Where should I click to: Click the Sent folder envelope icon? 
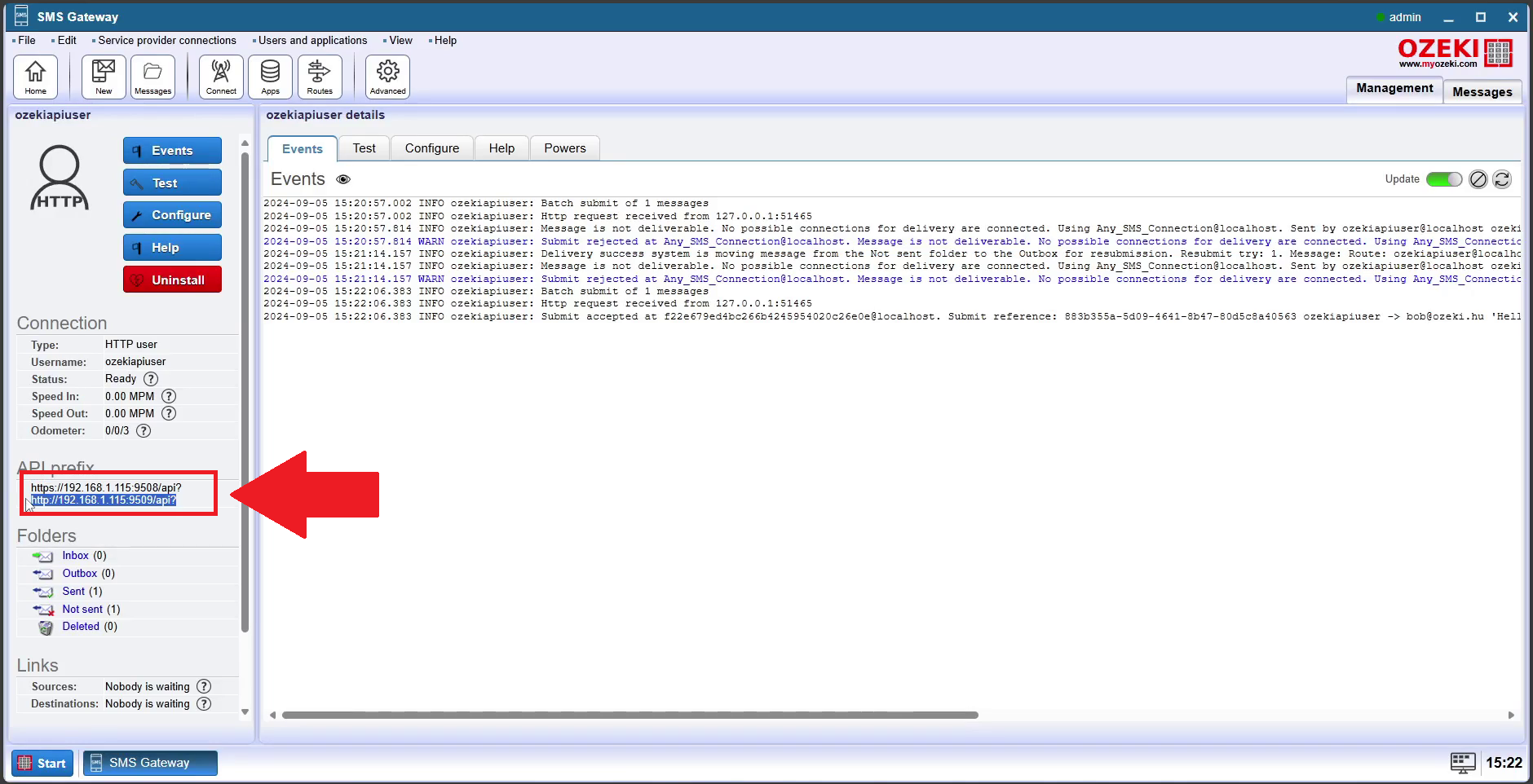43,592
